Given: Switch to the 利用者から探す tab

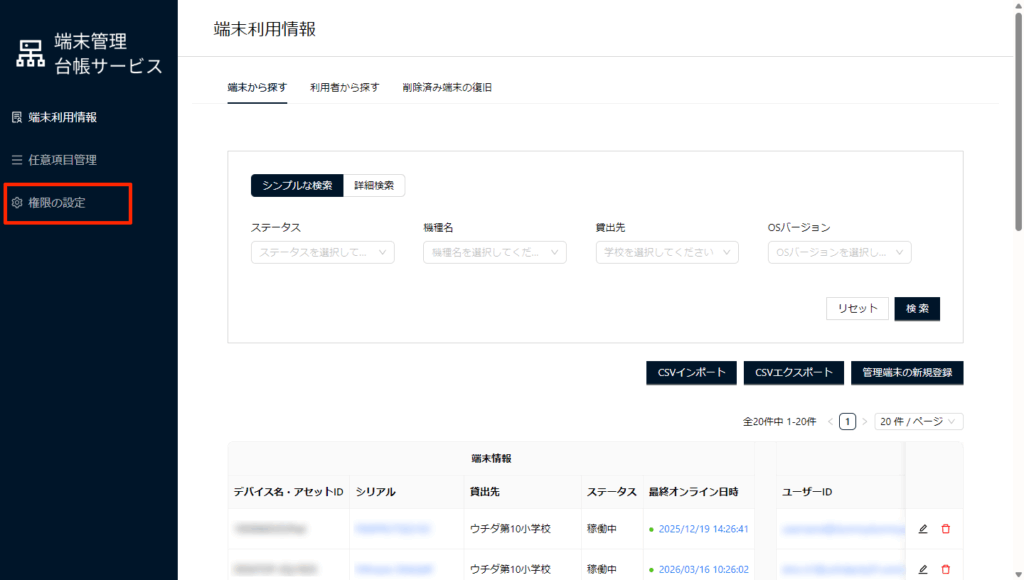Looking at the screenshot, I should (x=344, y=87).
